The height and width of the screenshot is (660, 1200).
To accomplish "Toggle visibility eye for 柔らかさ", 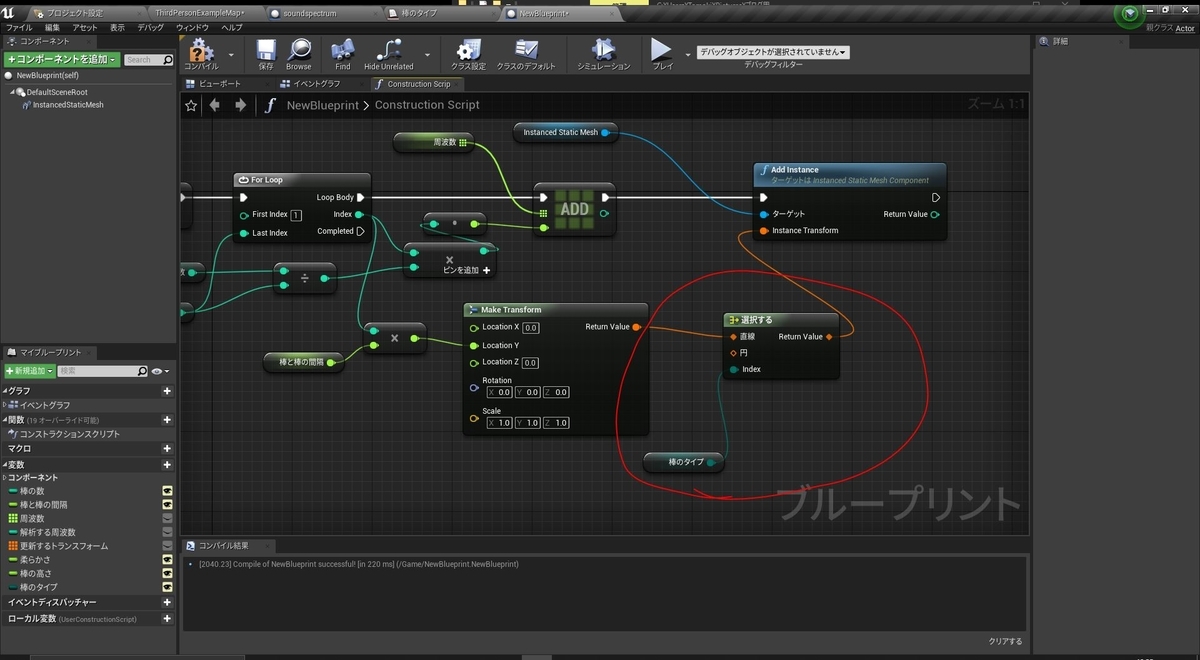I will pyautogui.click(x=167, y=559).
